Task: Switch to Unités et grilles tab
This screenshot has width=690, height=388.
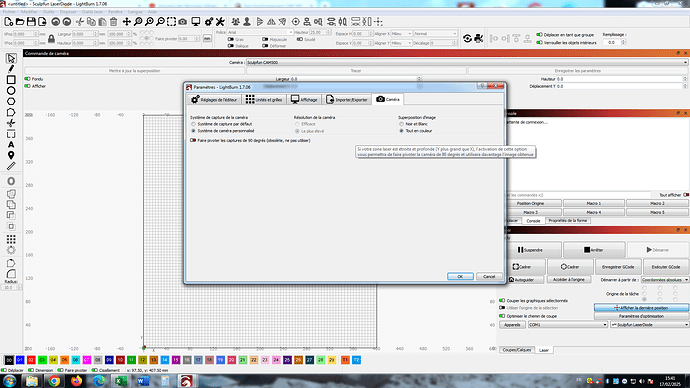Action: (x=264, y=99)
